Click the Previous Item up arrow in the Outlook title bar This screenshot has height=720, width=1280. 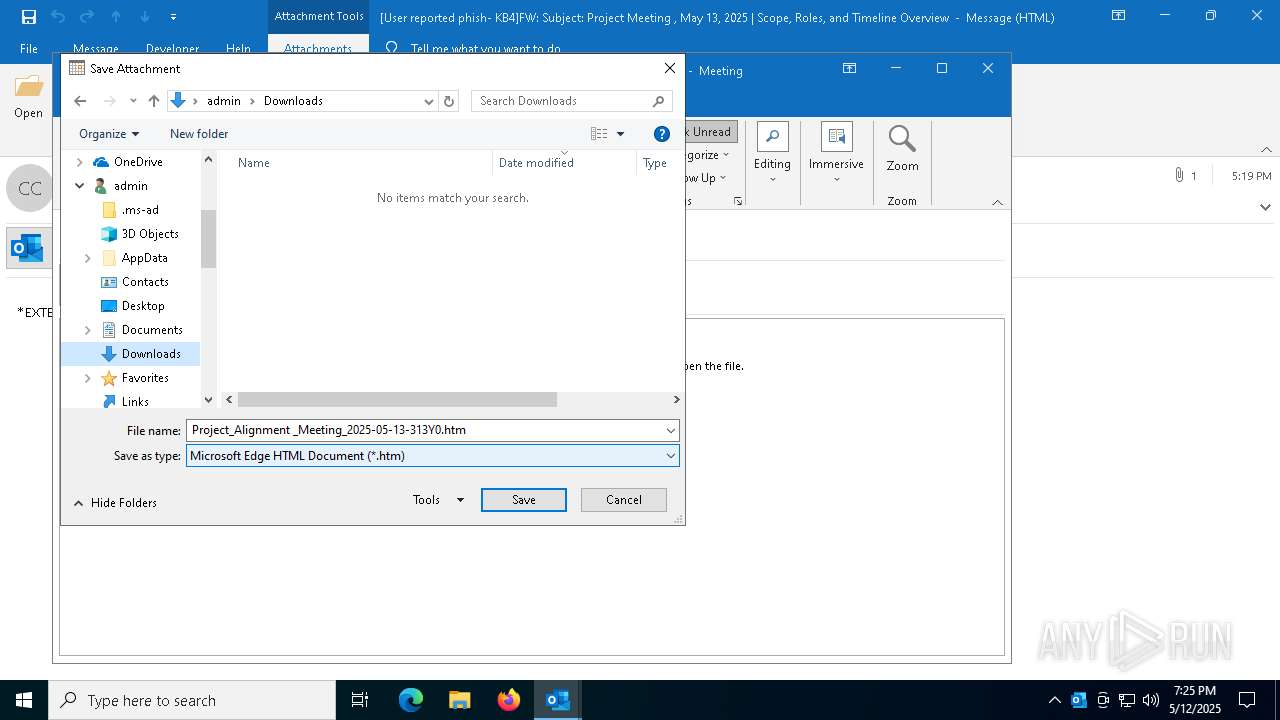116,17
